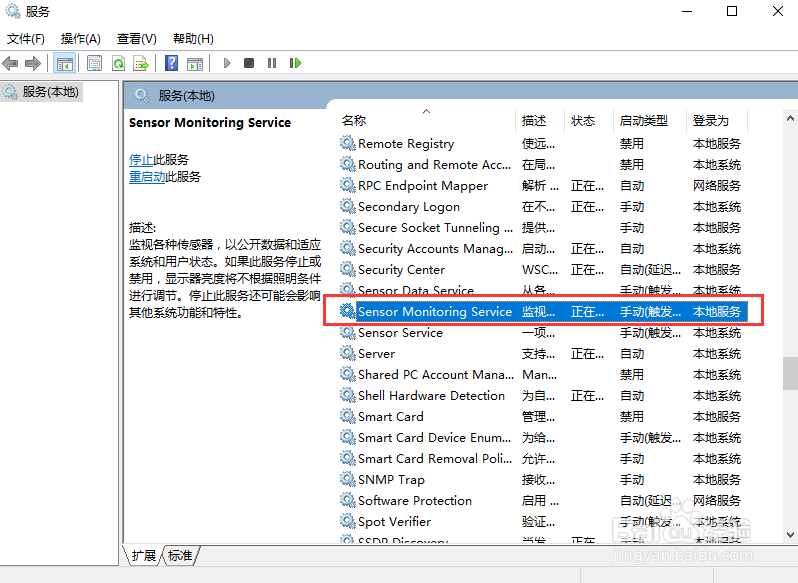Click the 停止 service link
This screenshot has width=798, height=583.
(x=141, y=160)
